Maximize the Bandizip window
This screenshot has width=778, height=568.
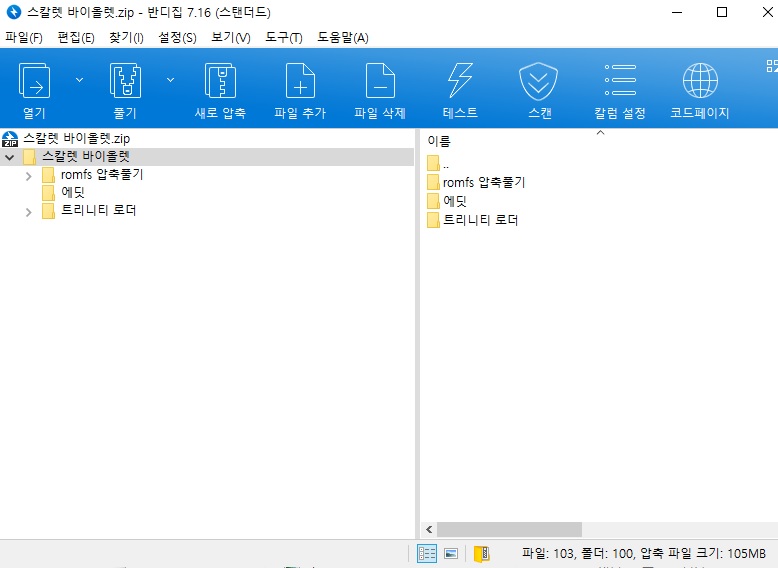(x=722, y=12)
